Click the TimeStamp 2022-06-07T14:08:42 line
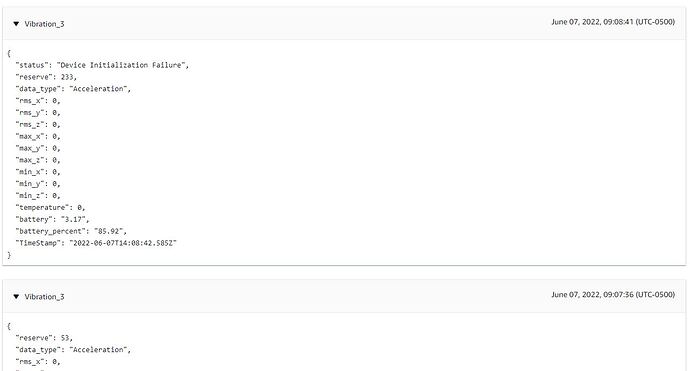The width and height of the screenshot is (690, 371). pyautogui.click(x=96, y=243)
